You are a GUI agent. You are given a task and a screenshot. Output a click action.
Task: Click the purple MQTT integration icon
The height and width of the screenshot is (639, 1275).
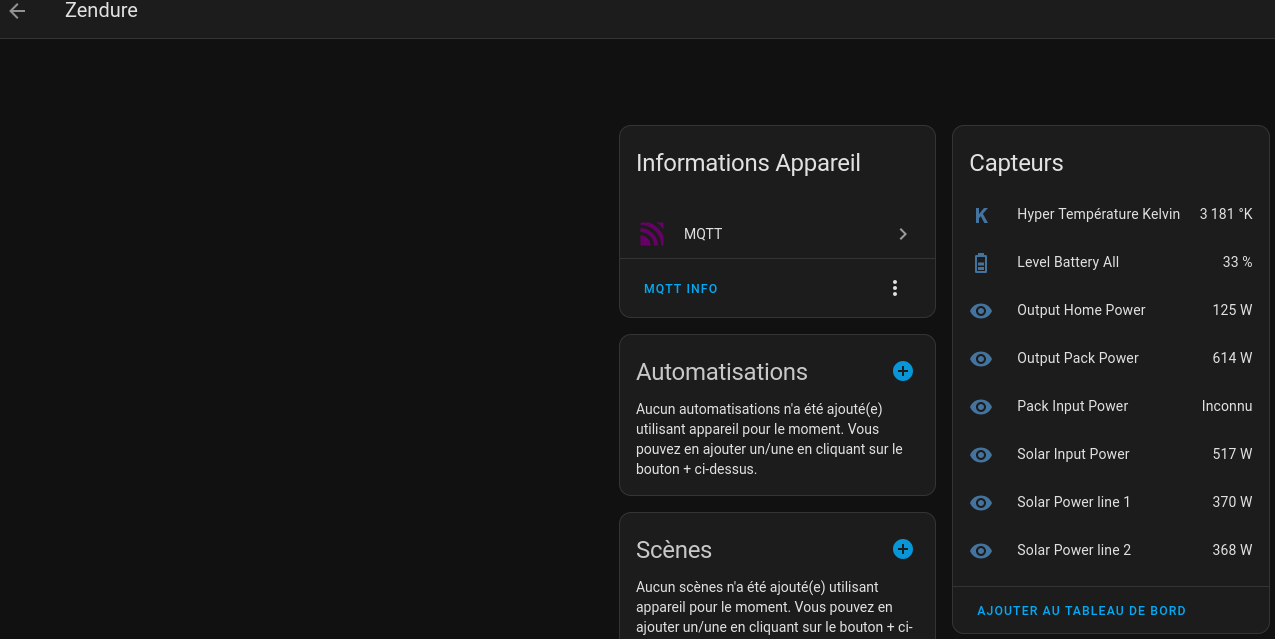[x=652, y=234]
